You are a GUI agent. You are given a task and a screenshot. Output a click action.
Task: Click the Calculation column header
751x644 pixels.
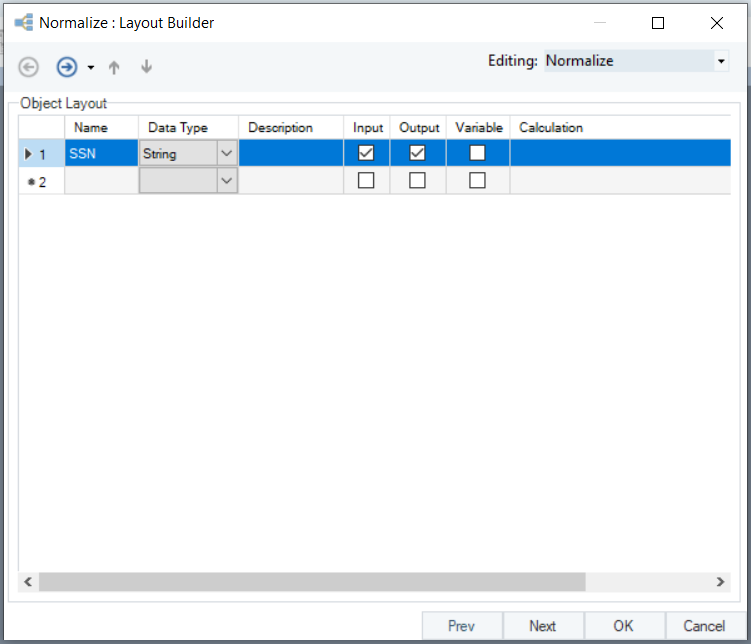[x=551, y=127]
